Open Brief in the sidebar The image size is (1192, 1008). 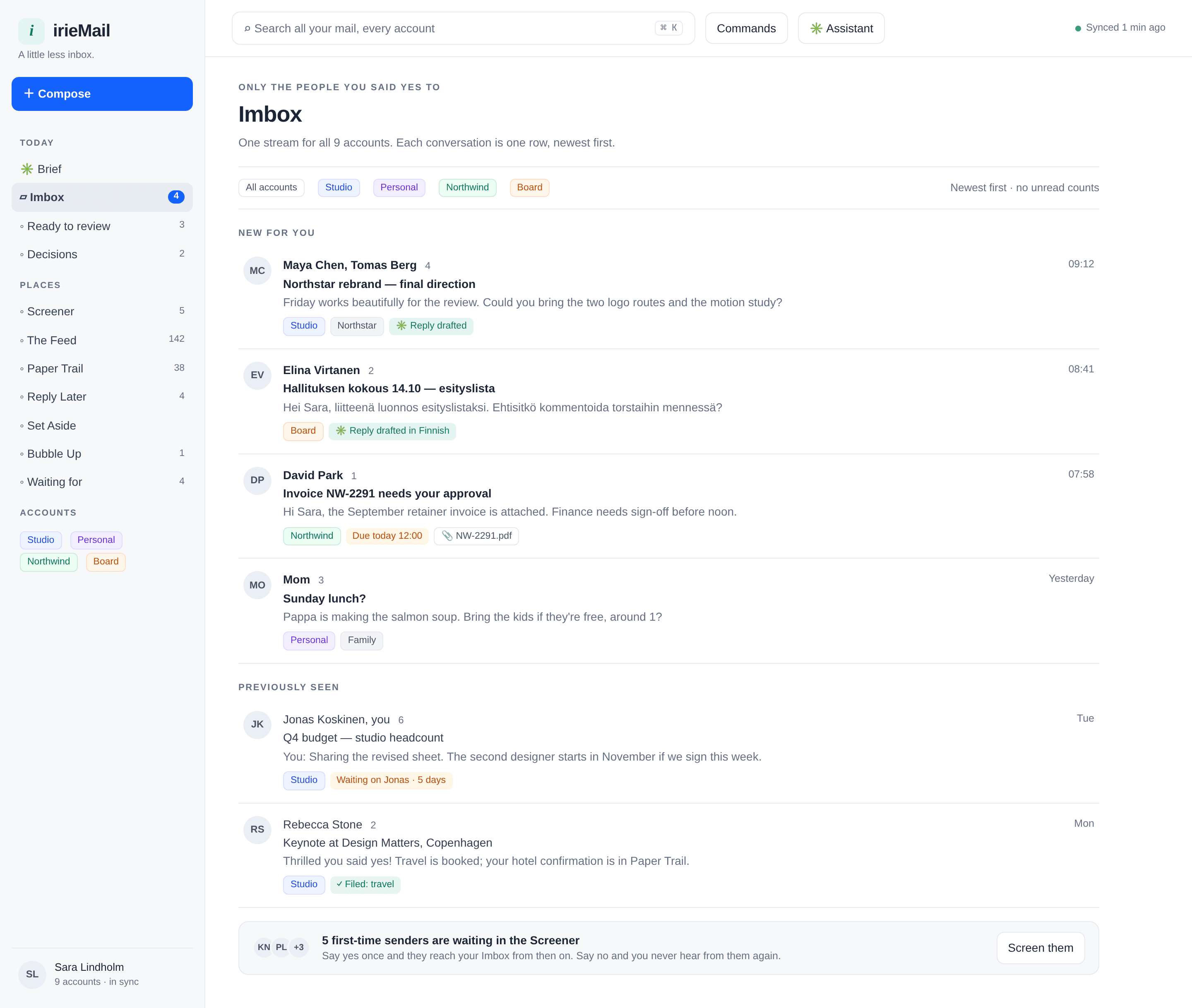102,169
